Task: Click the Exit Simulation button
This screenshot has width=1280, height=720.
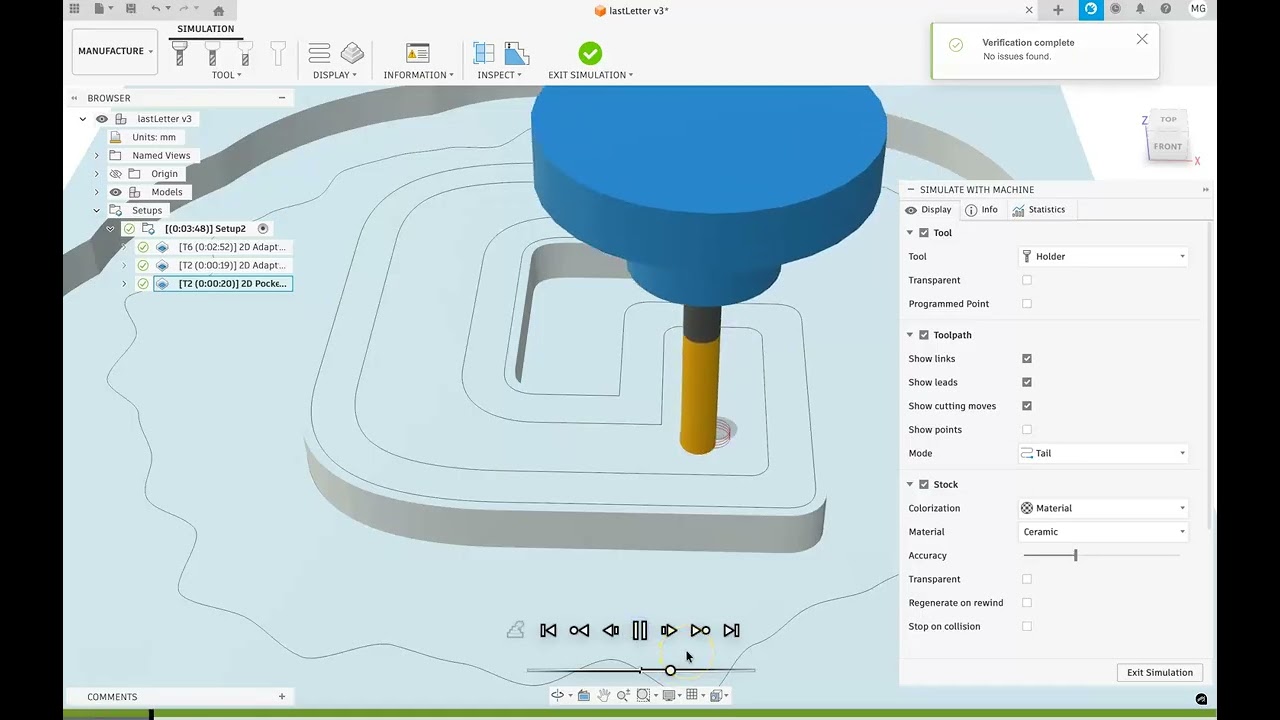Action: (x=1160, y=672)
